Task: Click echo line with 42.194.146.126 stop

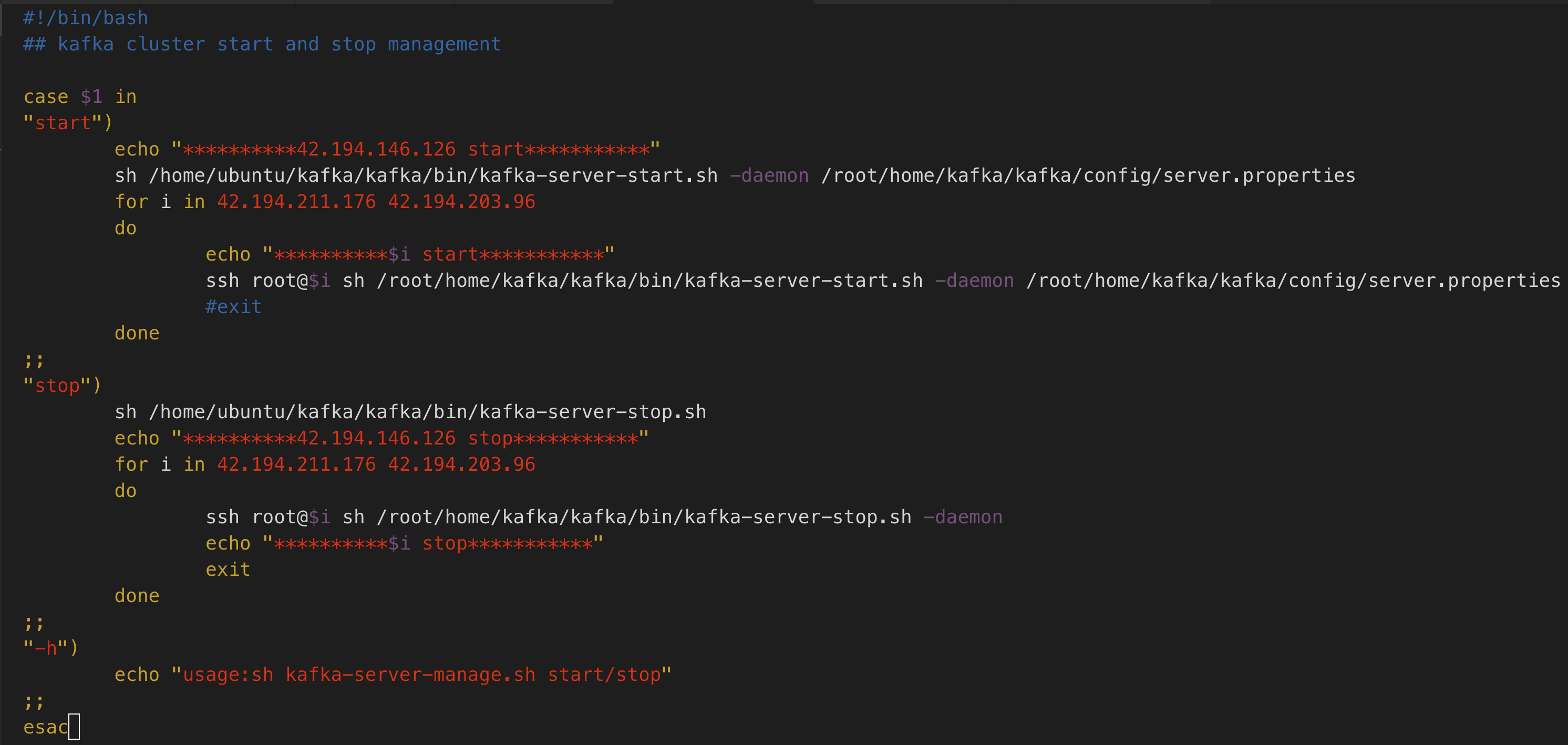Action: click(381, 438)
